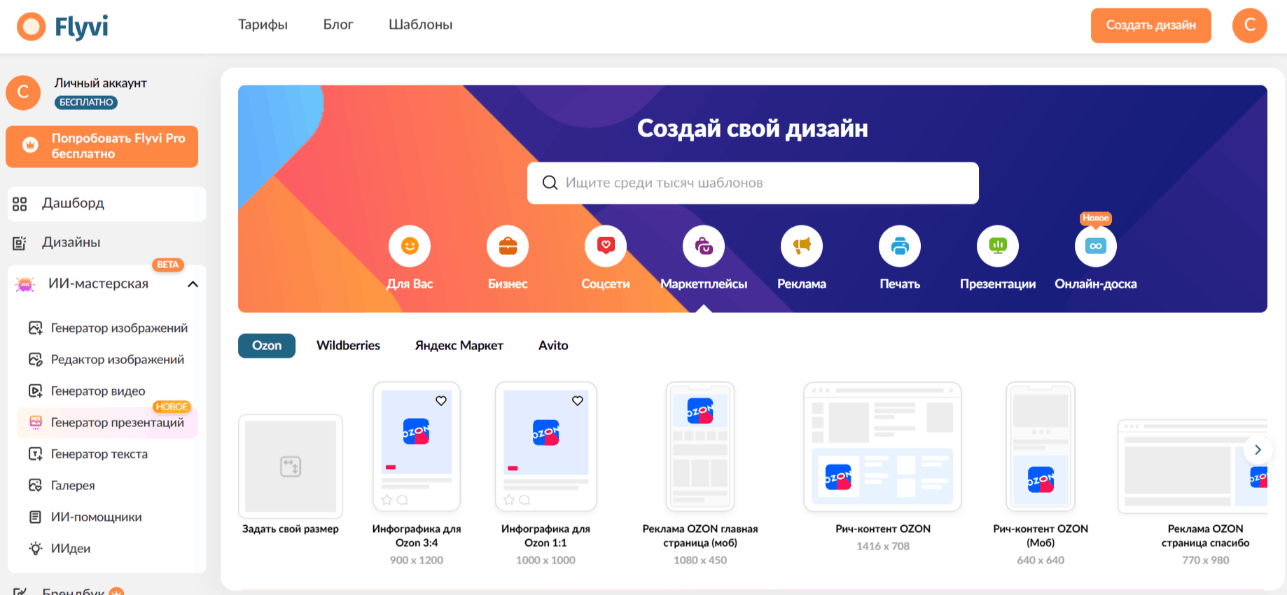Click the ИИ-мастерская section icon

point(25,284)
